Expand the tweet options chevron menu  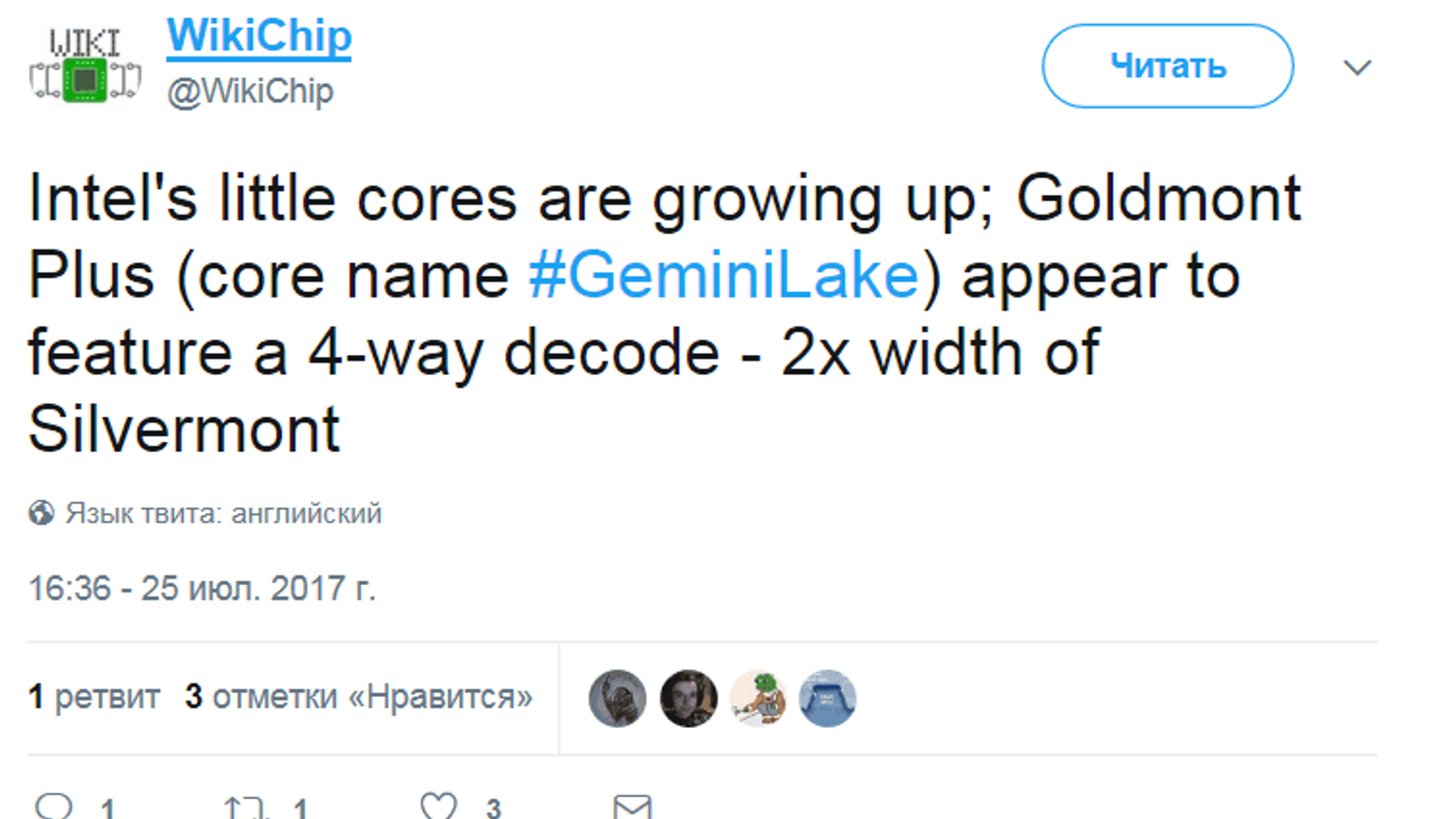[1357, 67]
